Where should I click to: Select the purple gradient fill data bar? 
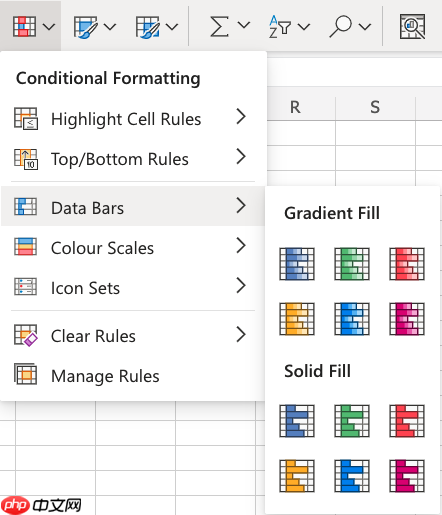click(407, 319)
